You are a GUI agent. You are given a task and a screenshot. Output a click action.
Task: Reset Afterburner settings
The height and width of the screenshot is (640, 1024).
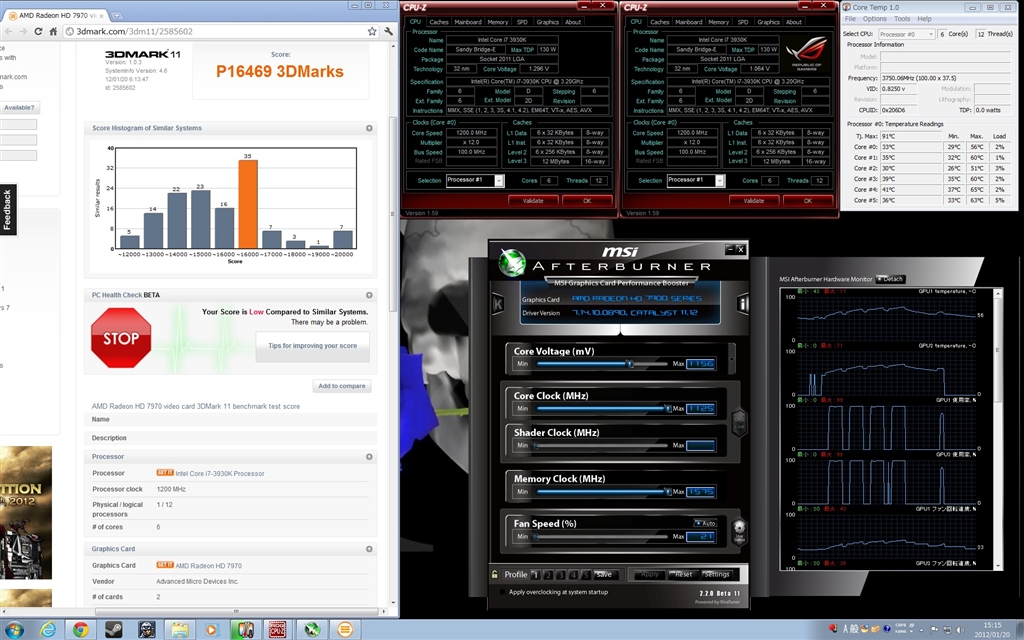click(683, 575)
